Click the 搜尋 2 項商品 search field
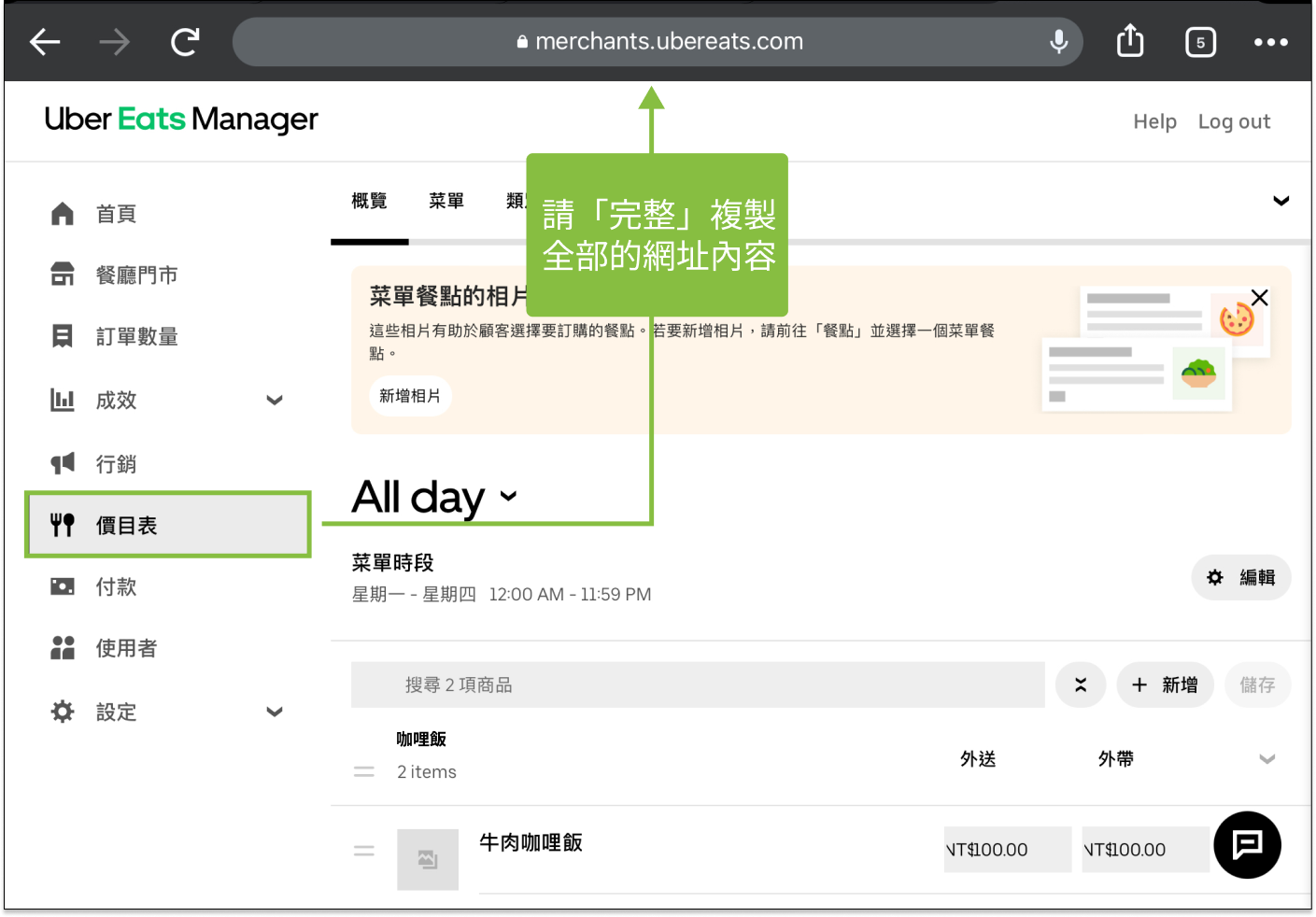Screen dimensions: 1316x917 pyautogui.click(x=697, y=684)
